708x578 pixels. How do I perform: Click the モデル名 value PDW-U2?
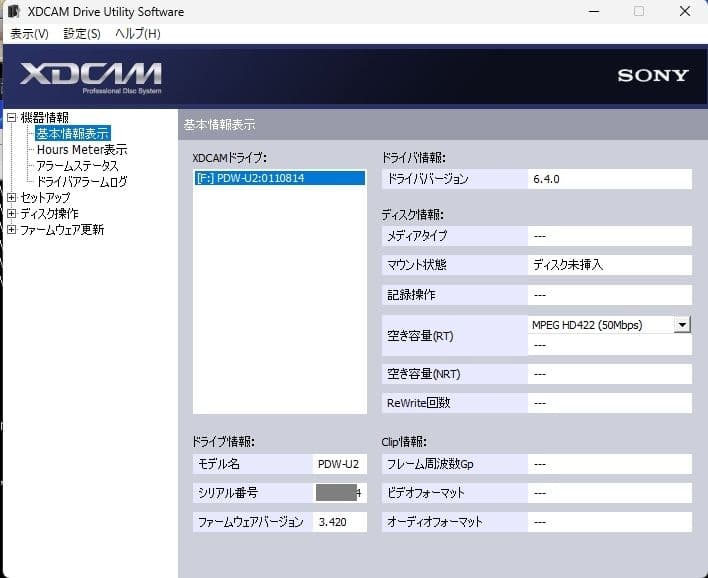pyautogui.click(x=339, y=464)
